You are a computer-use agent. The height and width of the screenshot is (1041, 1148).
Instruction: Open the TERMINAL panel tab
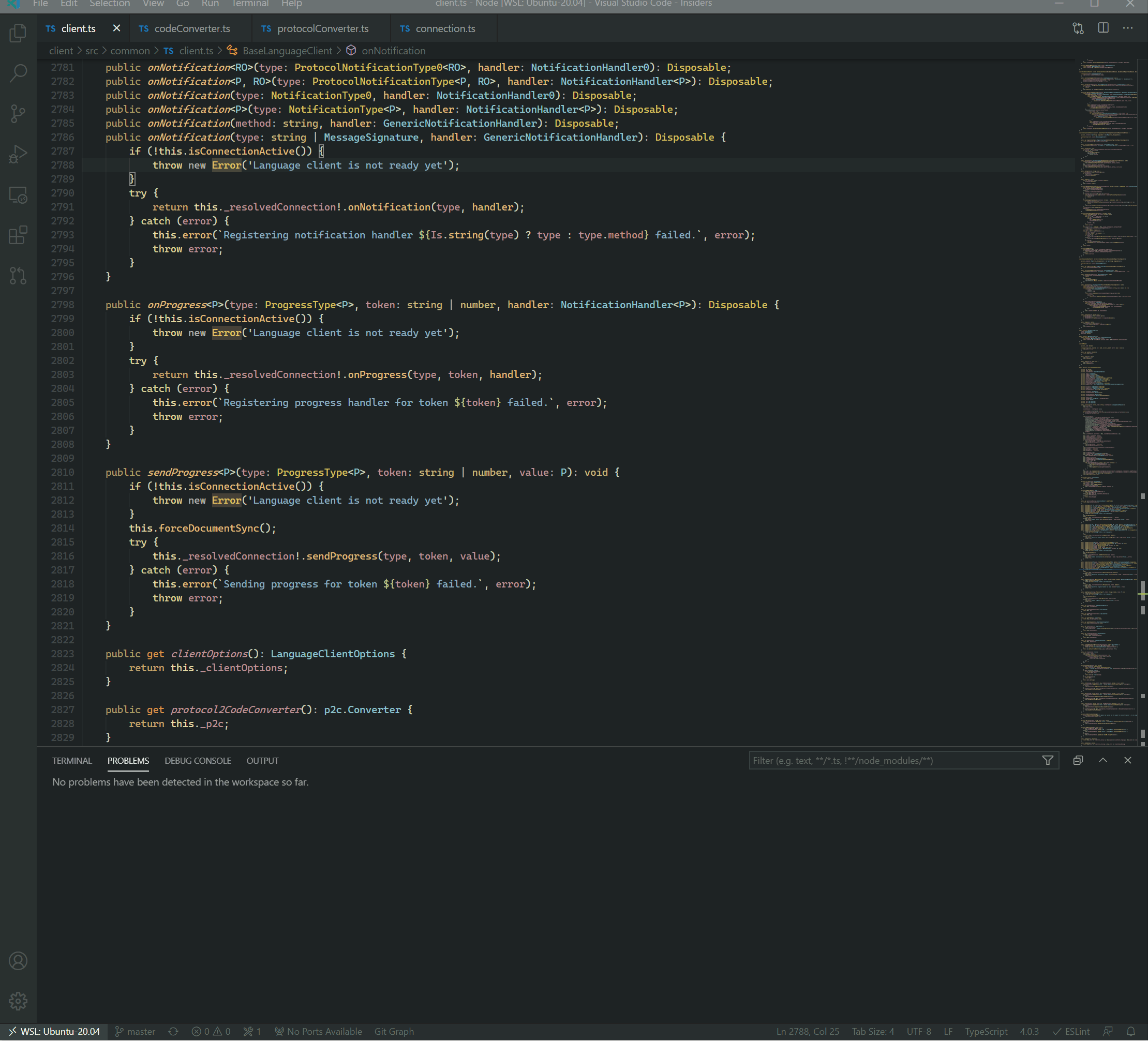(72, 760)
